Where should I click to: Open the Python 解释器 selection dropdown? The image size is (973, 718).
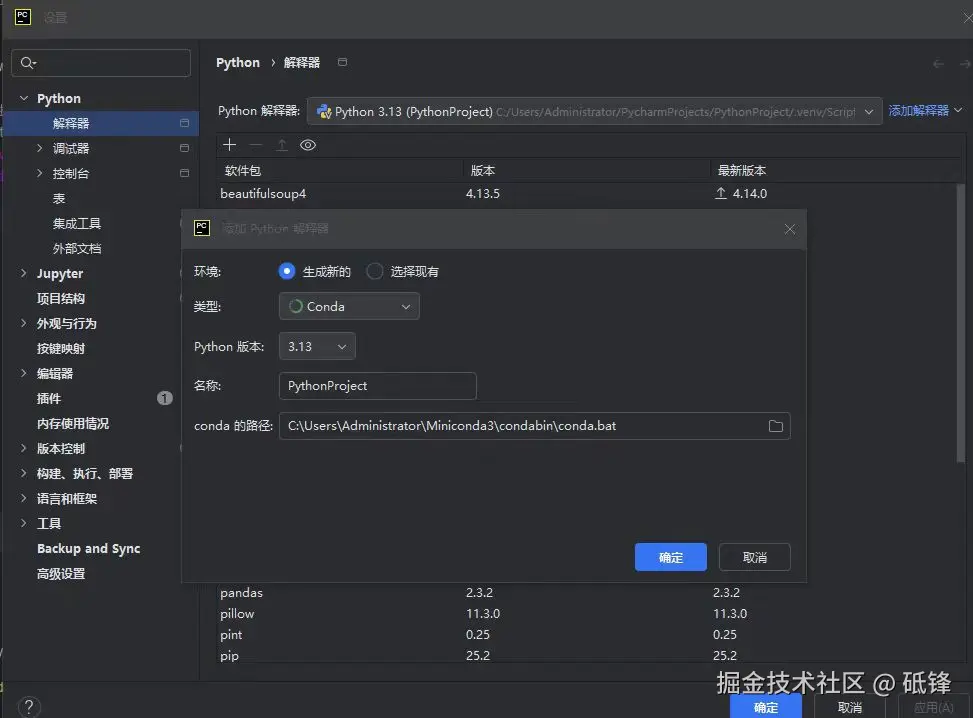tap(594, 112)
